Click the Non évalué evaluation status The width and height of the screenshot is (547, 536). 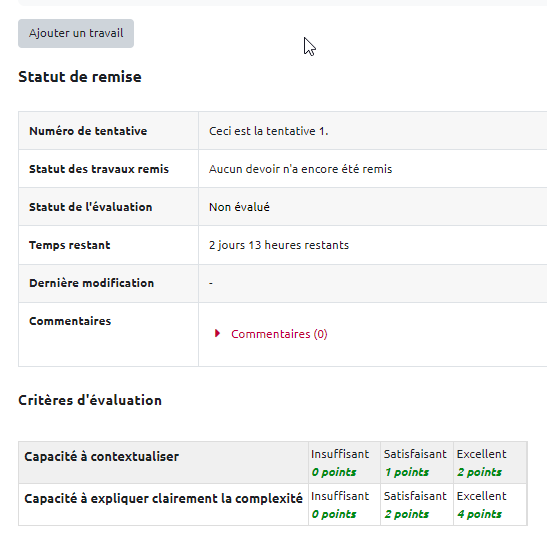239,207
